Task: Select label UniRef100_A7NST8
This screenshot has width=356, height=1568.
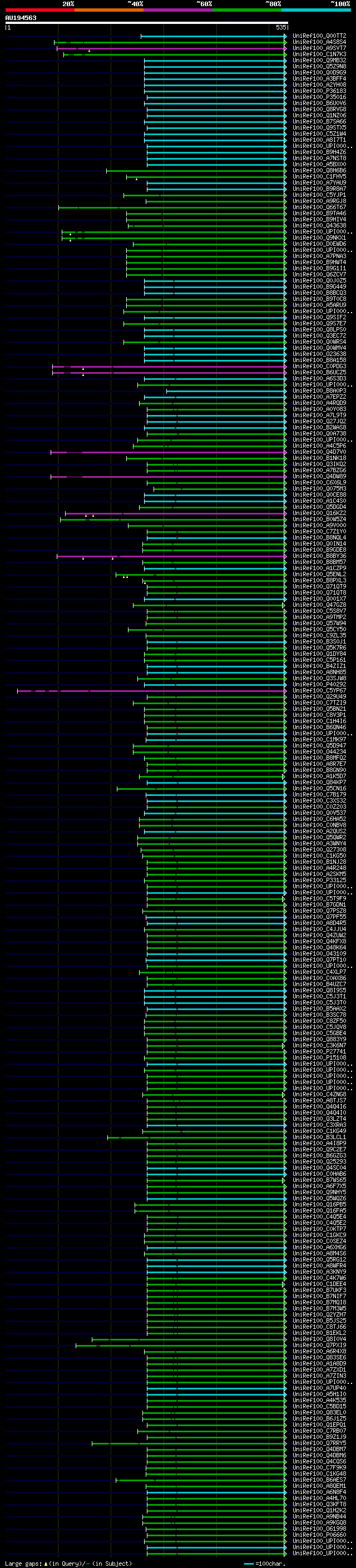Action: (x=319, y=159)
